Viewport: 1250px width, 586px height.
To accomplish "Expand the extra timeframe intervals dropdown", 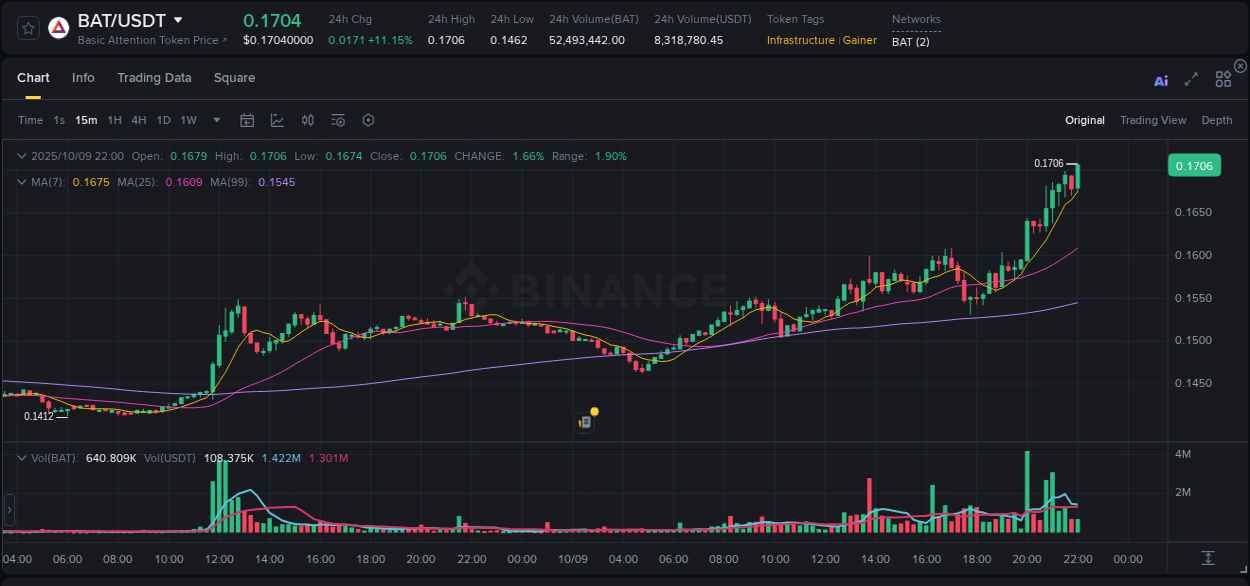I will coord(215,120).
